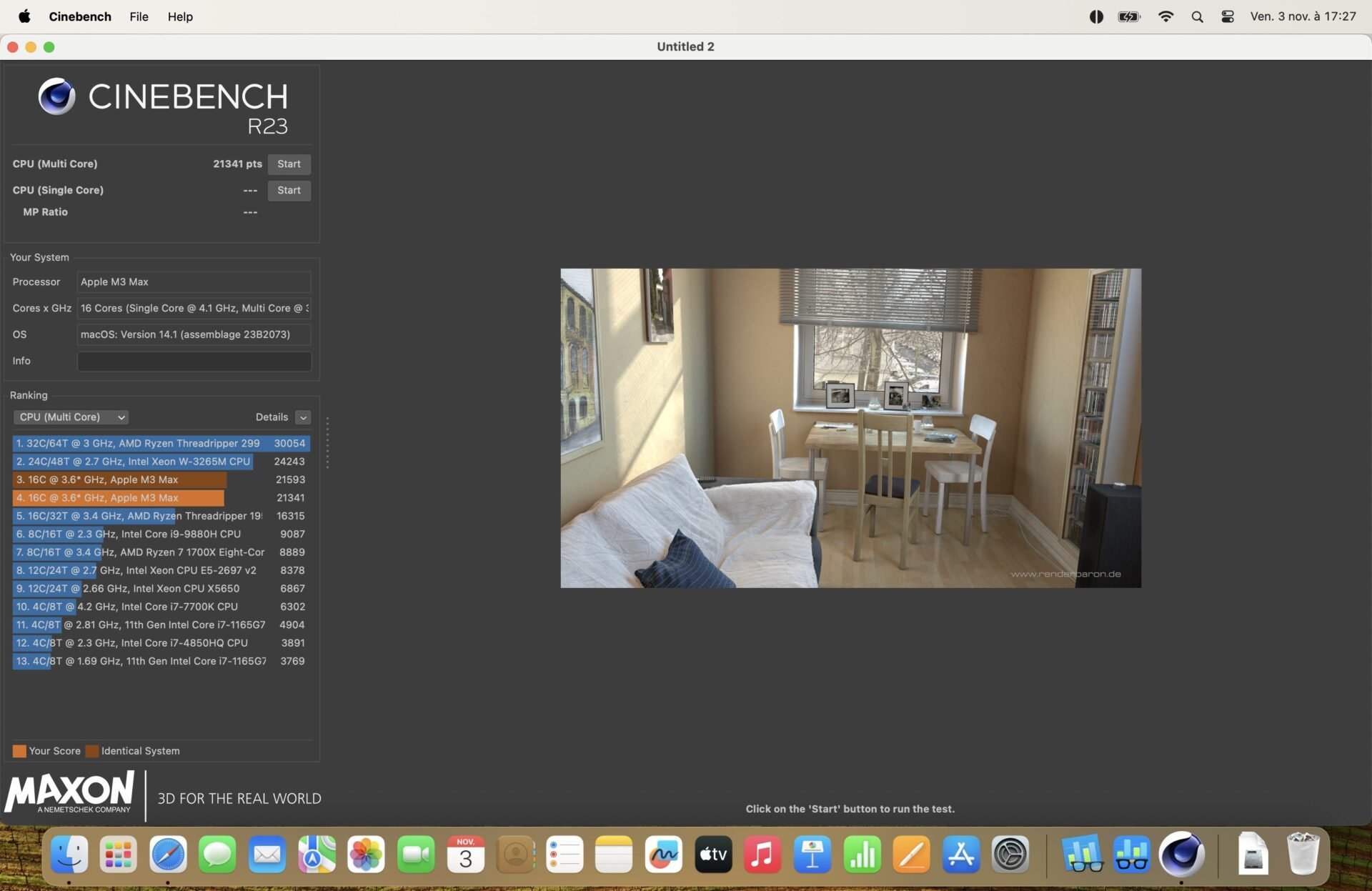Viewport: 1372px width, 891px height.
Task: Click Cinebench icon in the Dock
Action: 1181,855
